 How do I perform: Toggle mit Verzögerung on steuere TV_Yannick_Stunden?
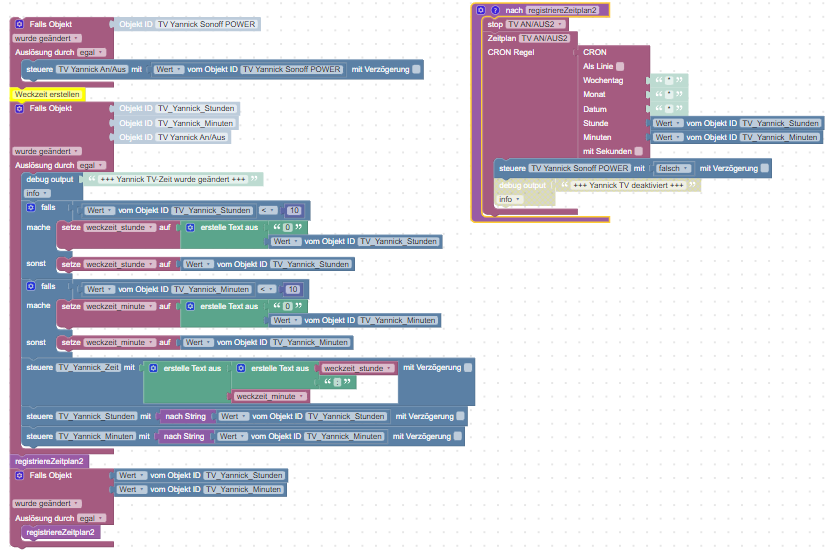point(461,416)
